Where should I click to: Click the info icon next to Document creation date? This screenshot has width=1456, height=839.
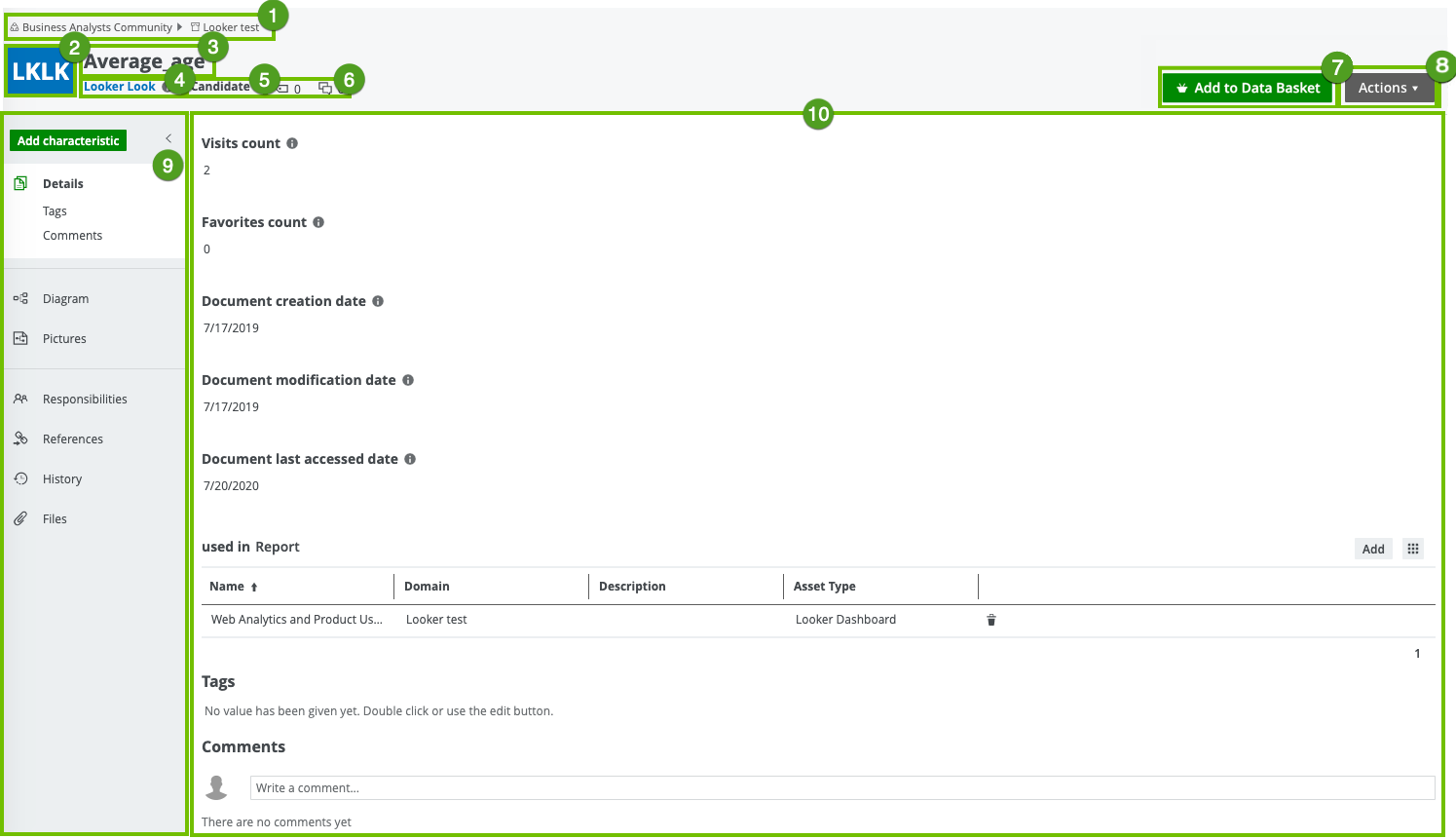tap(378, 301)
